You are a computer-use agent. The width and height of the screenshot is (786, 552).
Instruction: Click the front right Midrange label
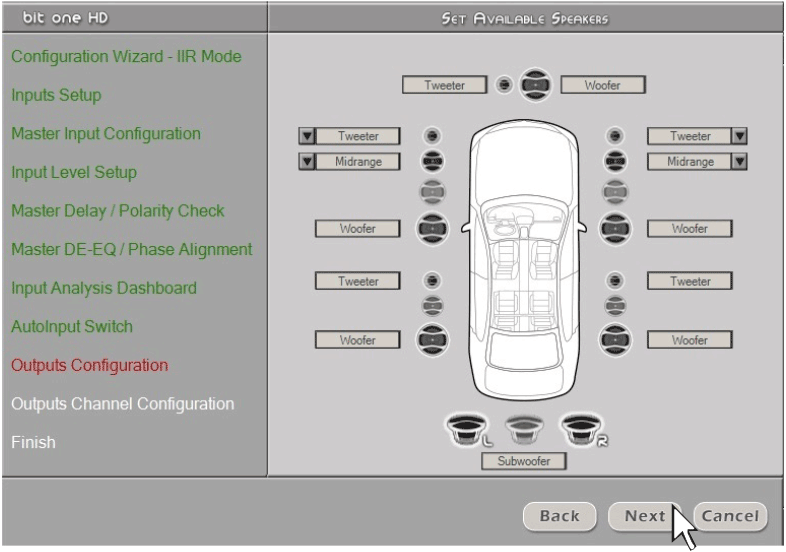(x=690, y=161)
